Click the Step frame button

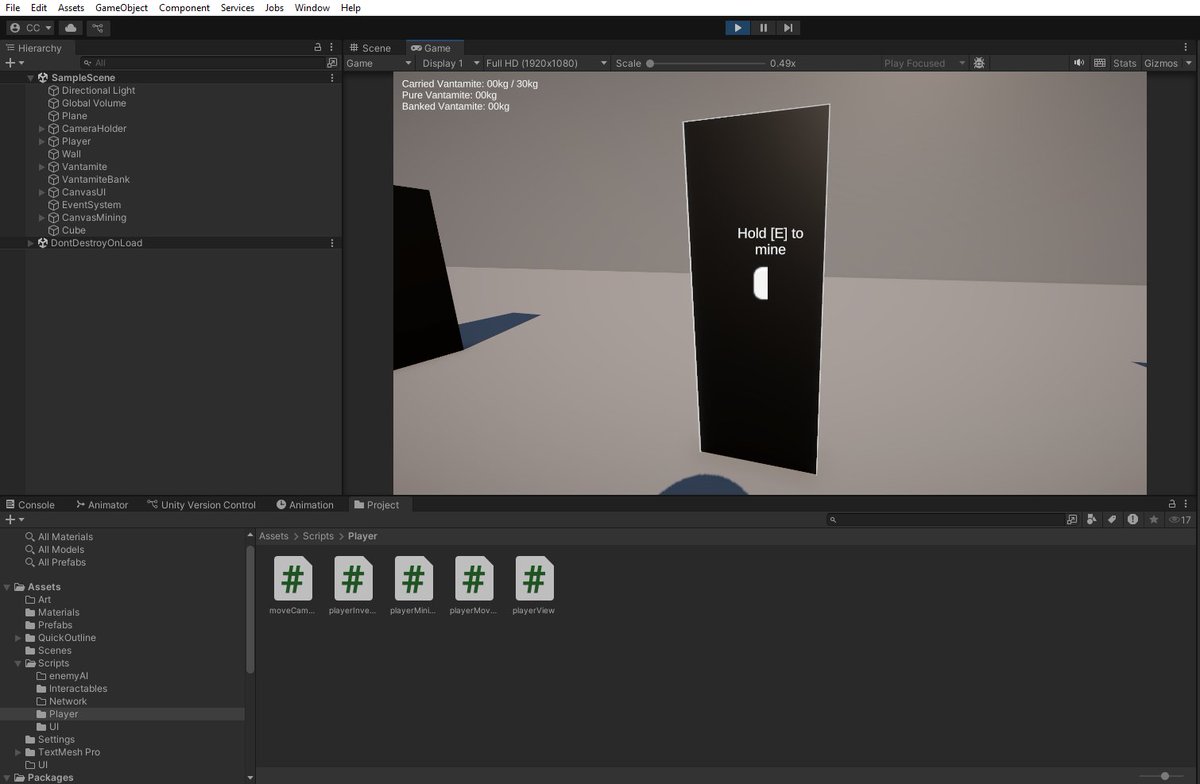[788, 28]
